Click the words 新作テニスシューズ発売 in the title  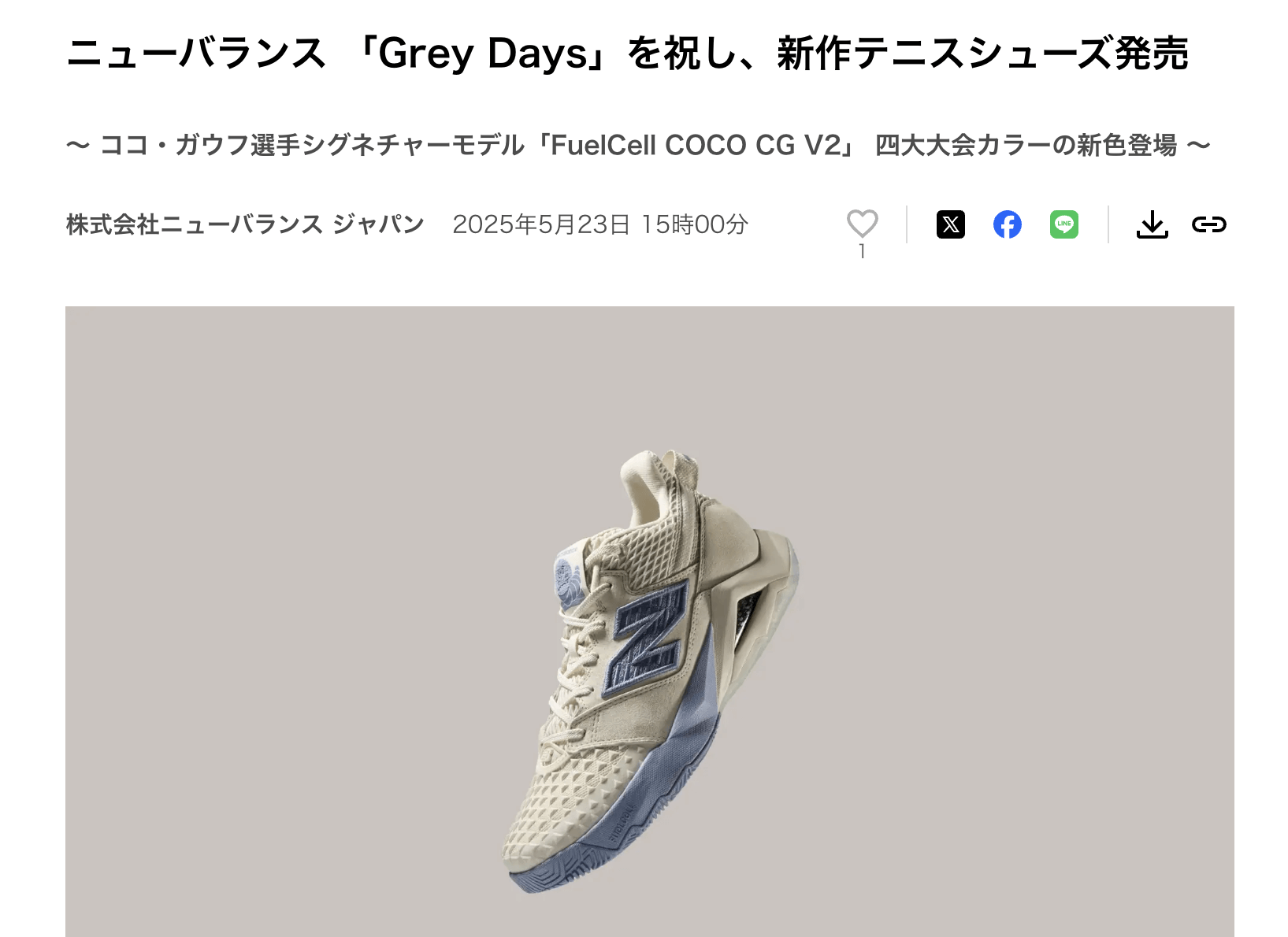click(982, 54)
